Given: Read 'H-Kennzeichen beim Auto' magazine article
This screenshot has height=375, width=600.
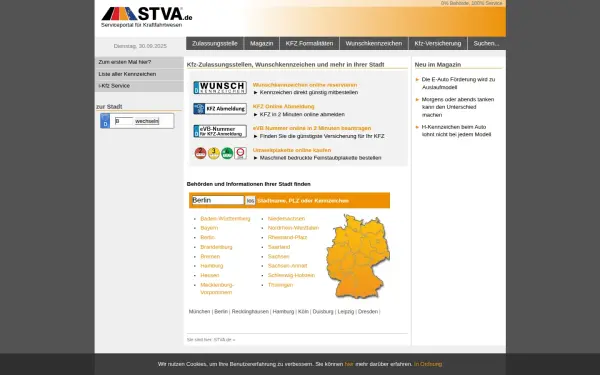Looking at the screenshot, I should tap(457, 131).
